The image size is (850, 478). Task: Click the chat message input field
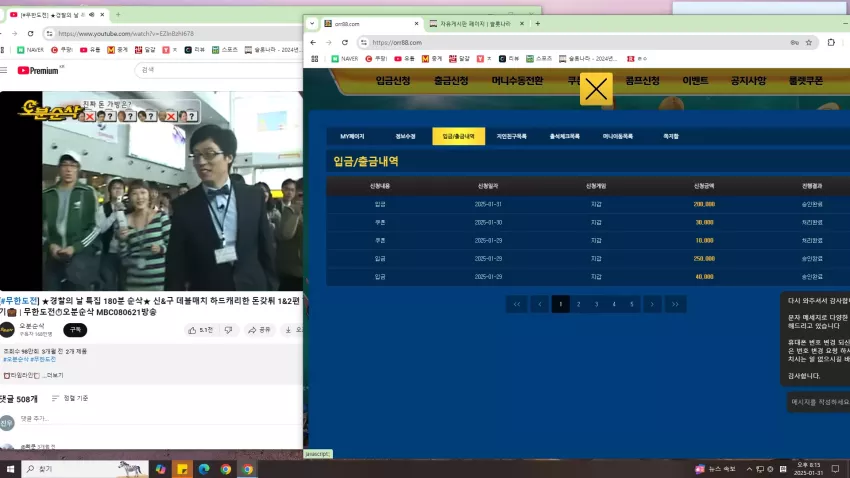coord(819,402)
